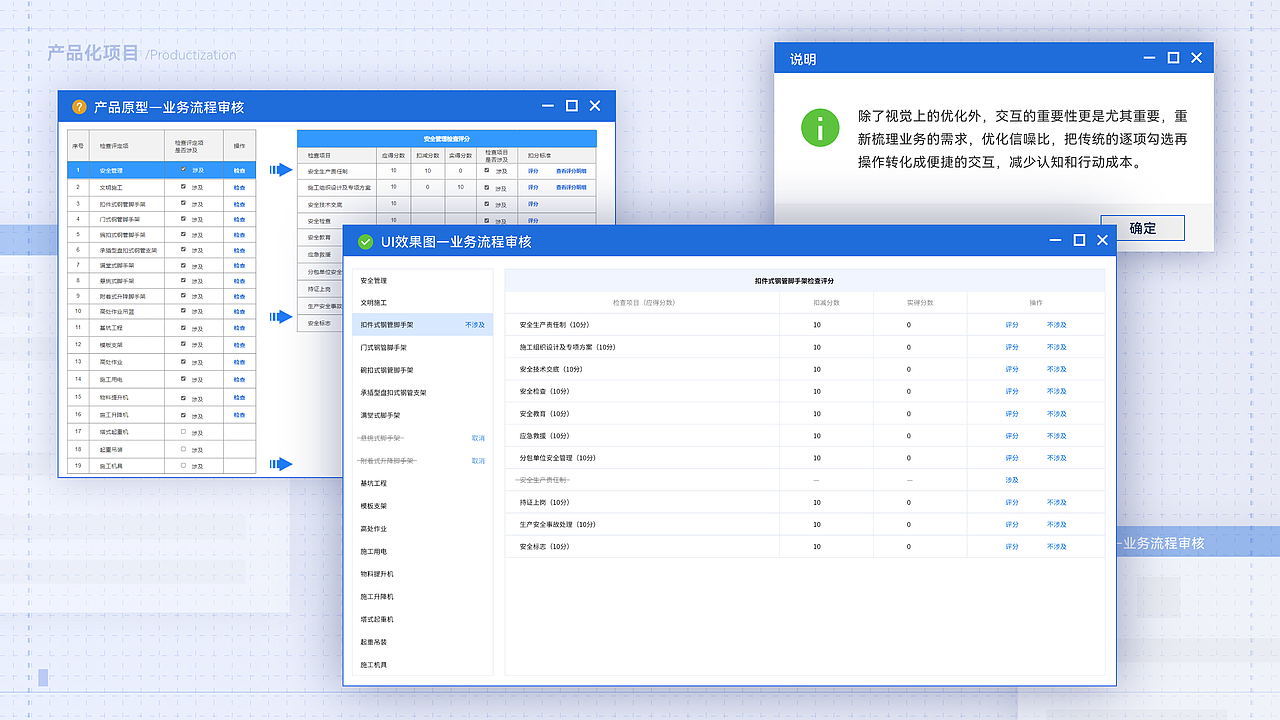
Task: Close the UI效果图 window
Action: (x=1102, y=240)
